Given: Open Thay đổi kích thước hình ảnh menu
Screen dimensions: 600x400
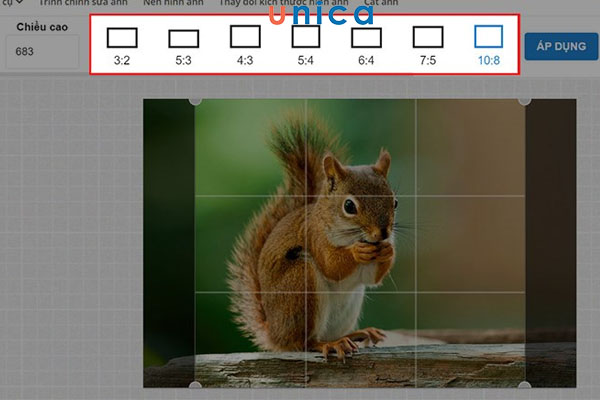Looking at the screenshot, I should coord(284,3).
